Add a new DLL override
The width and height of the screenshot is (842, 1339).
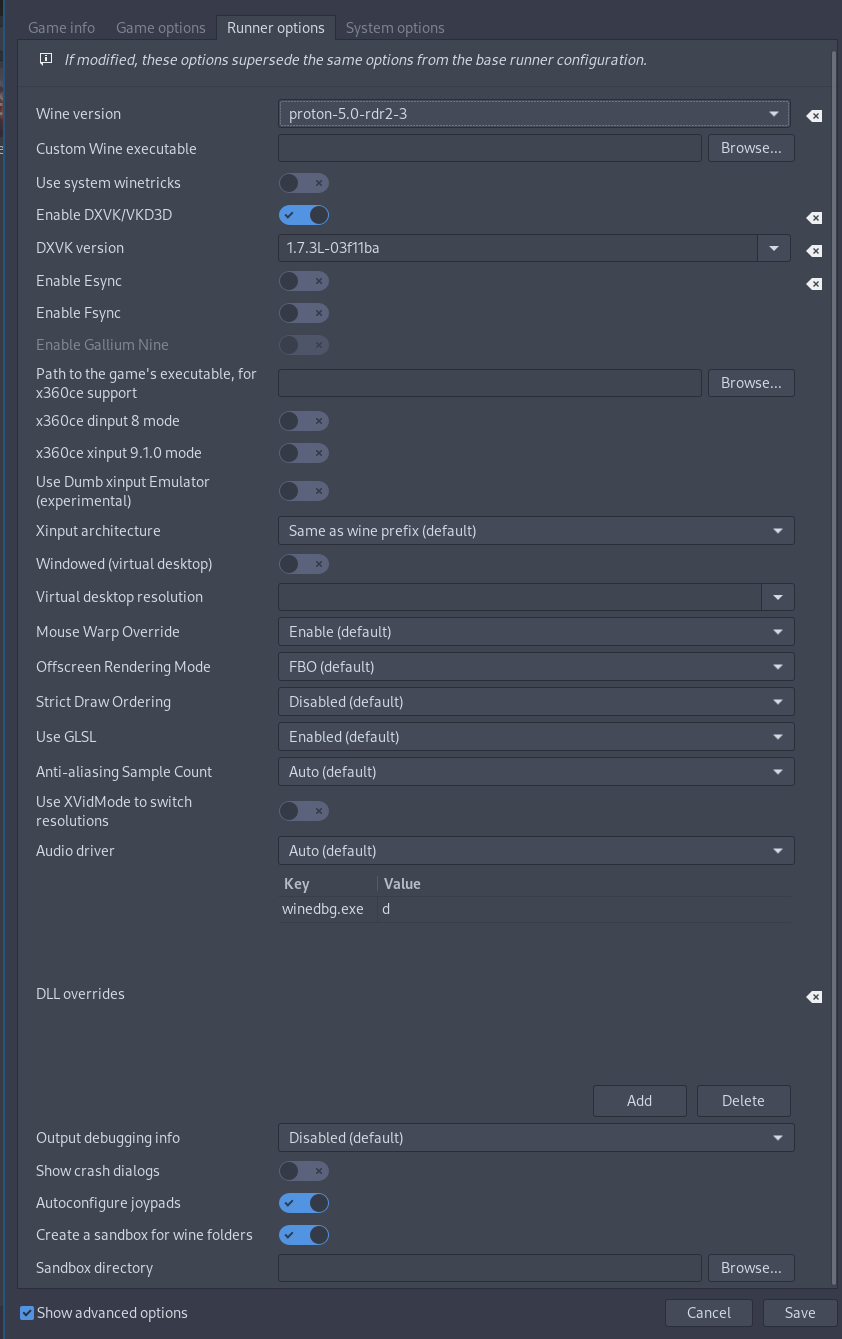(640, 1101)
